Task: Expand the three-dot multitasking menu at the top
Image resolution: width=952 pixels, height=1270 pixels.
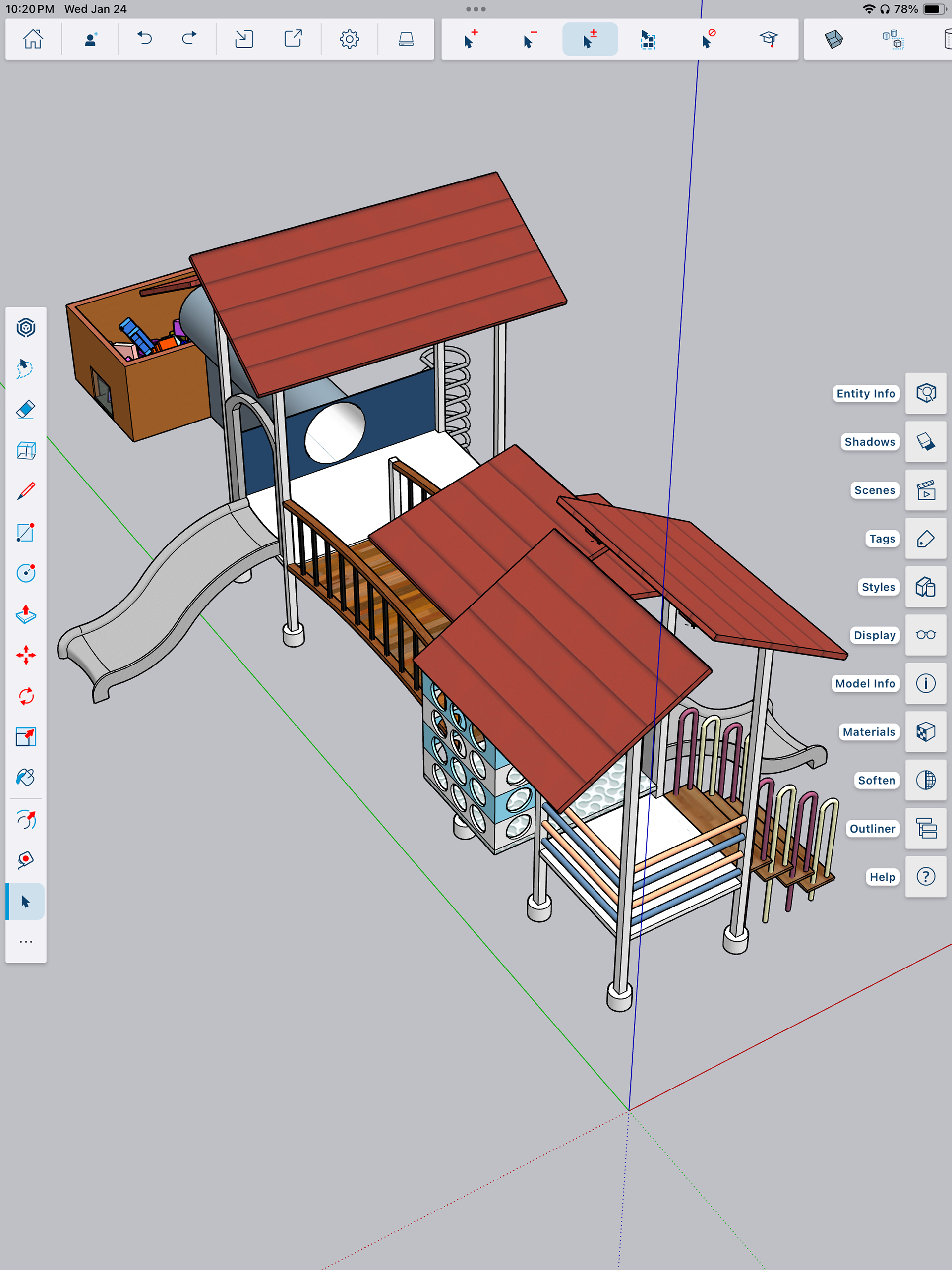Action: click(x=476, y=9)
